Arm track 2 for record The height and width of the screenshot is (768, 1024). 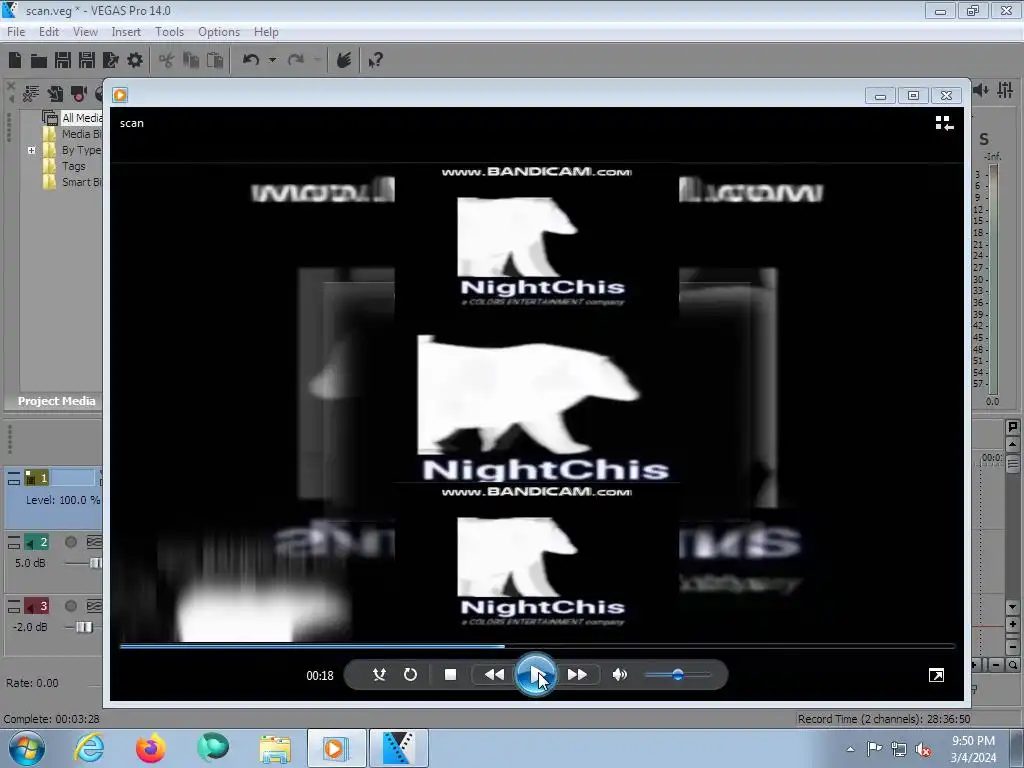pos(71,542)
